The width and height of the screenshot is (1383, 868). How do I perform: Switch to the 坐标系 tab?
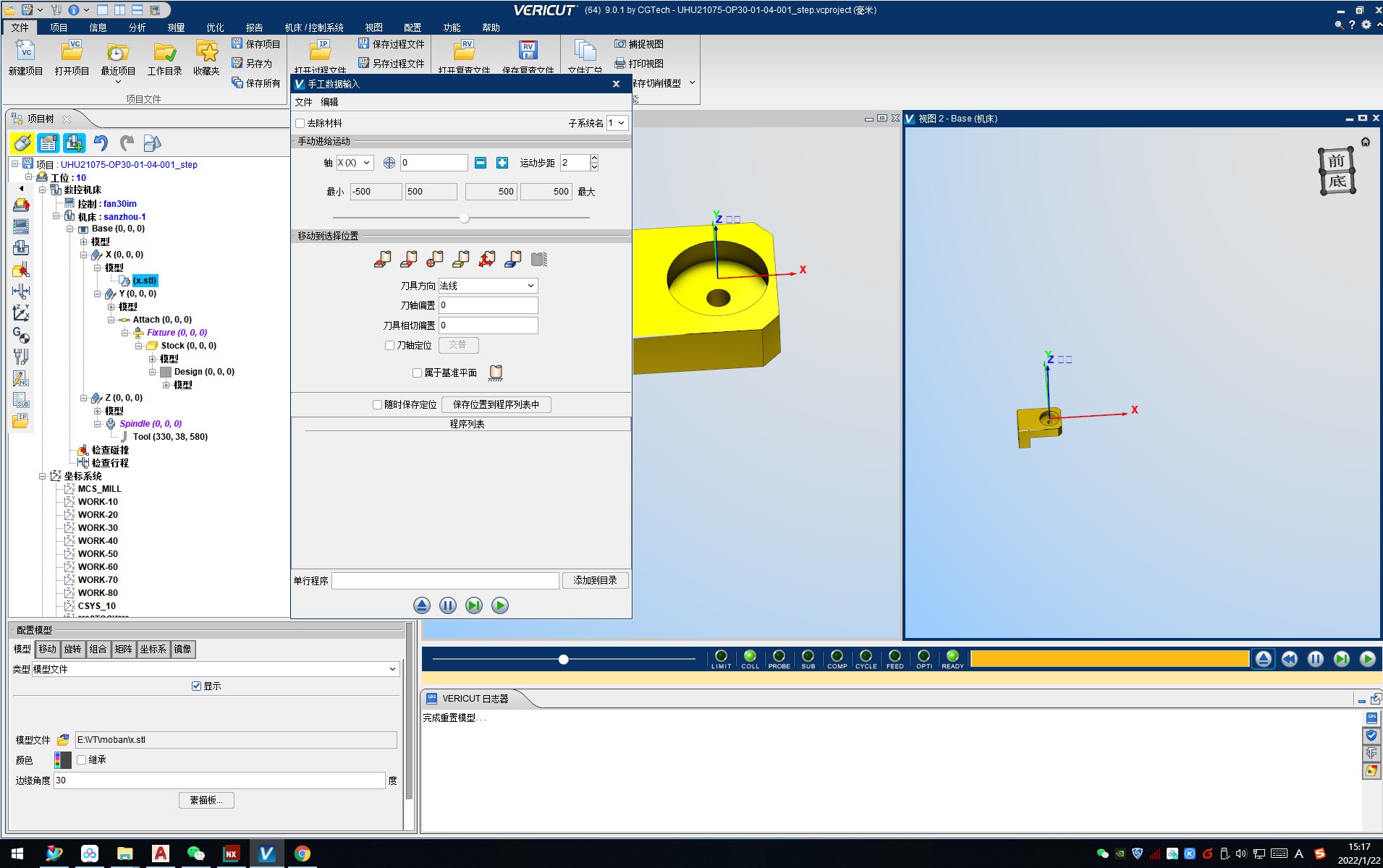pyautogui.click(x=153, y=649)
